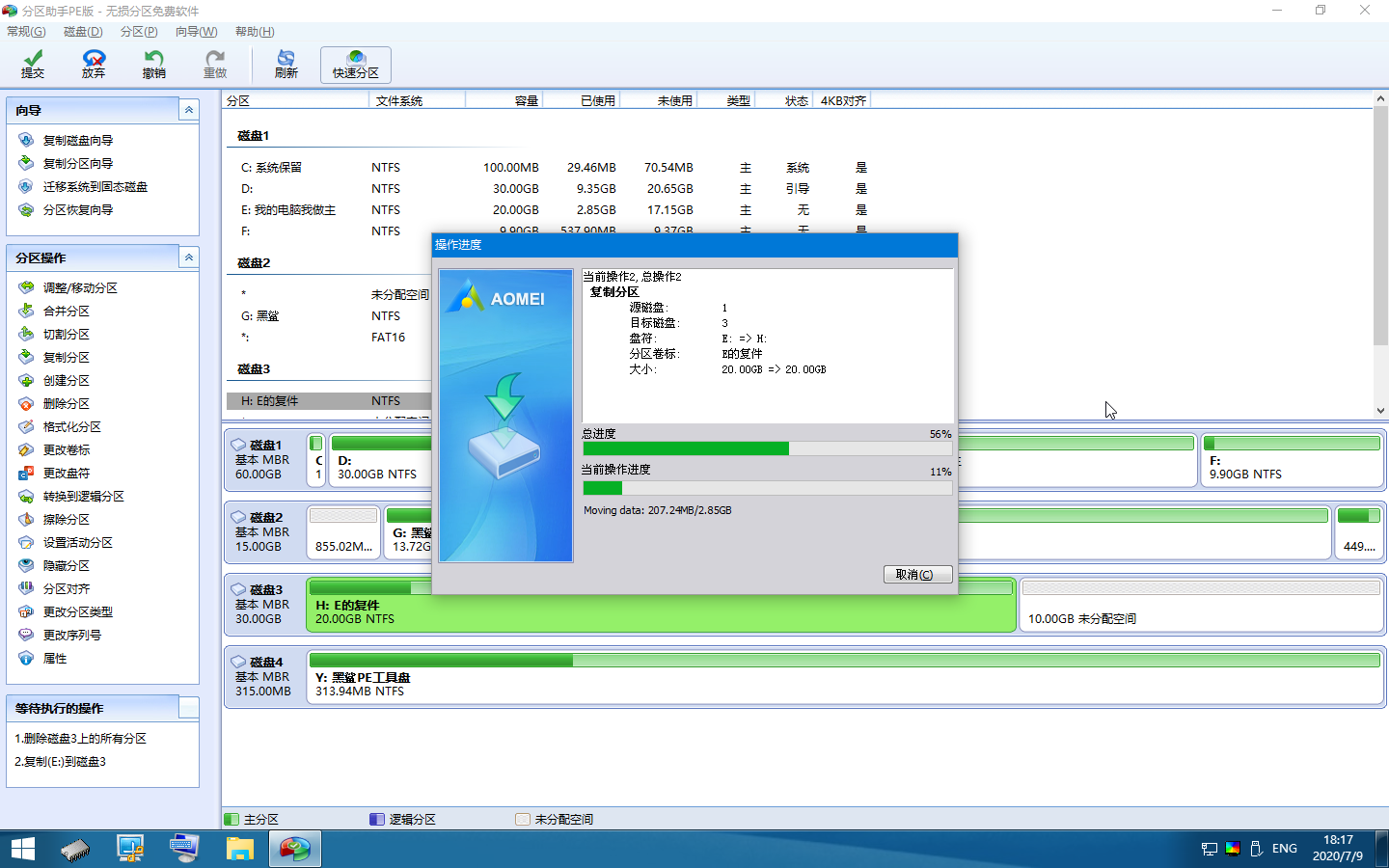
Task: Open the 分区(P) menu
Action: click(x=139, y=32)
